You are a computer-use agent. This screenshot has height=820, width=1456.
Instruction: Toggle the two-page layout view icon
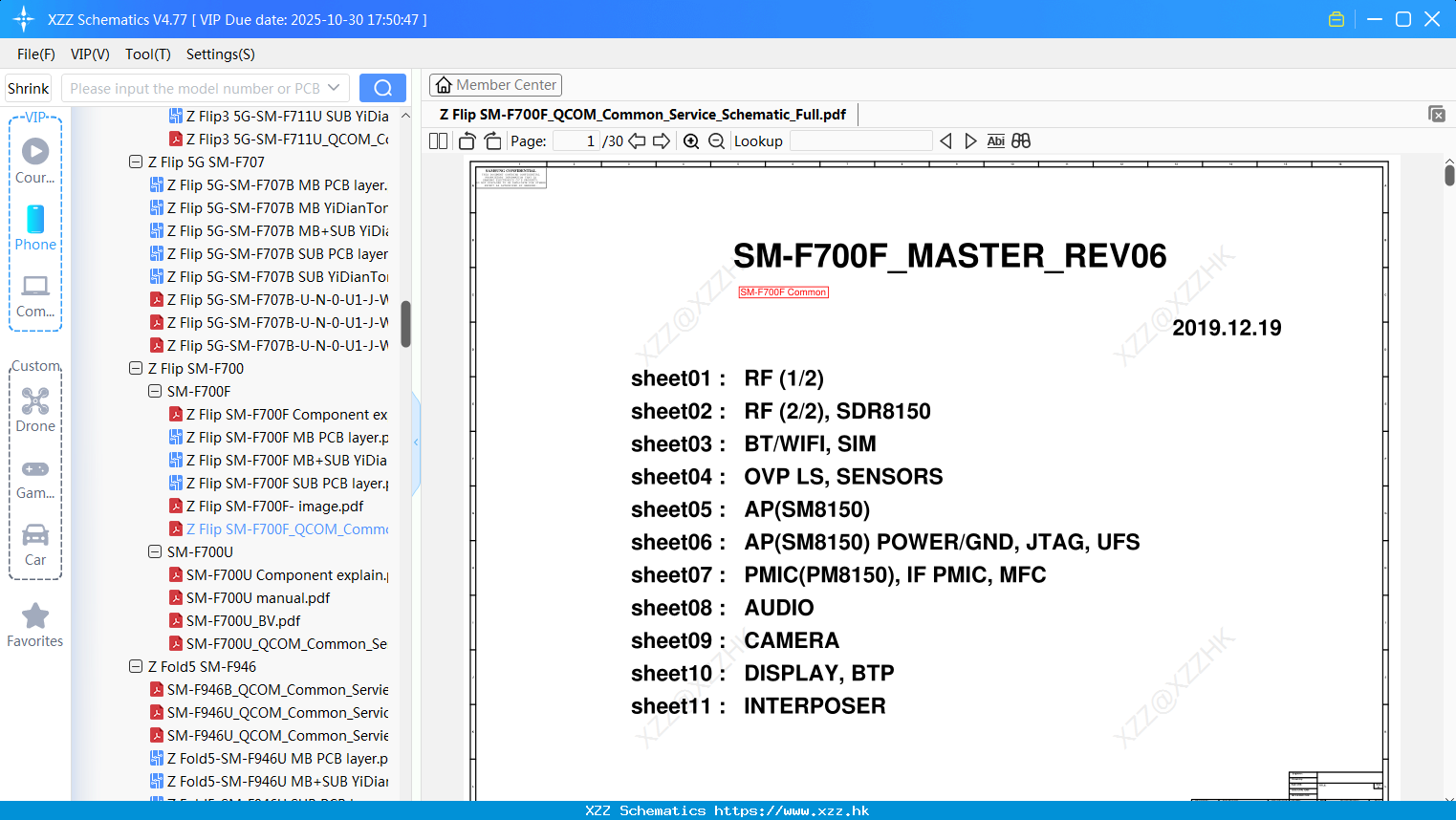(x=438, y=140)
